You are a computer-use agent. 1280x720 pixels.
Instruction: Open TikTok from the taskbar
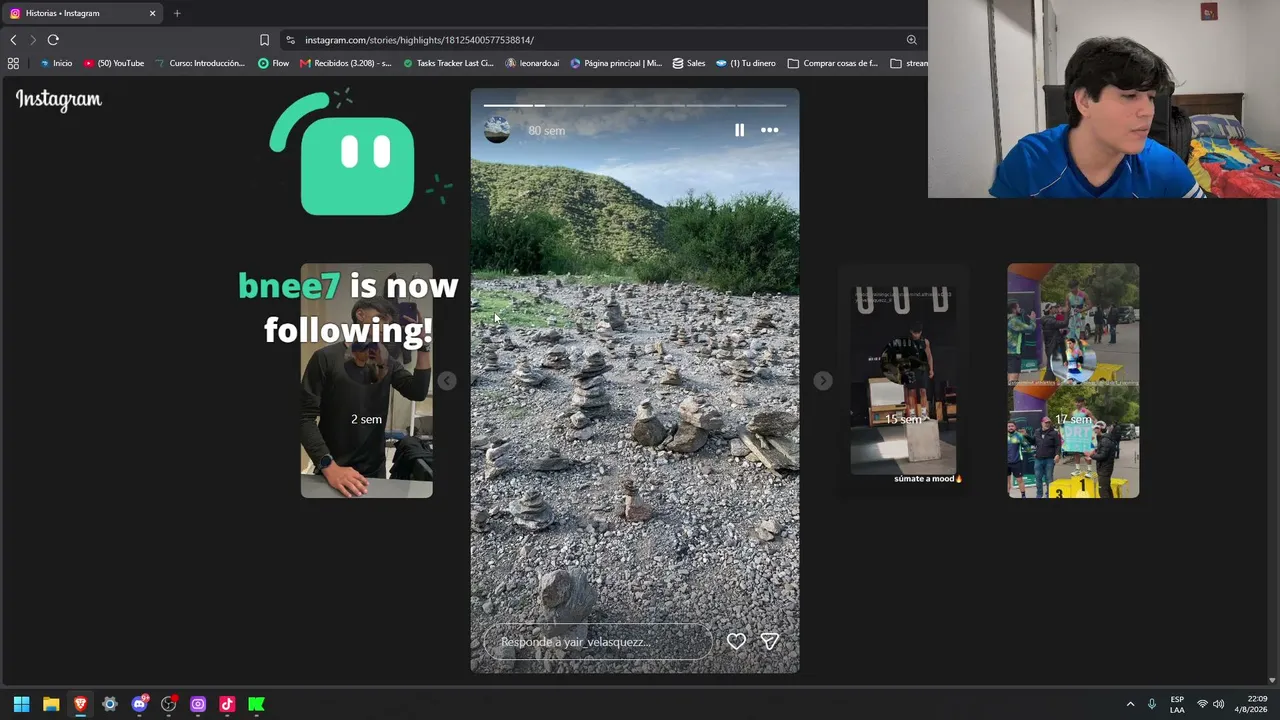tap(227, 704)
